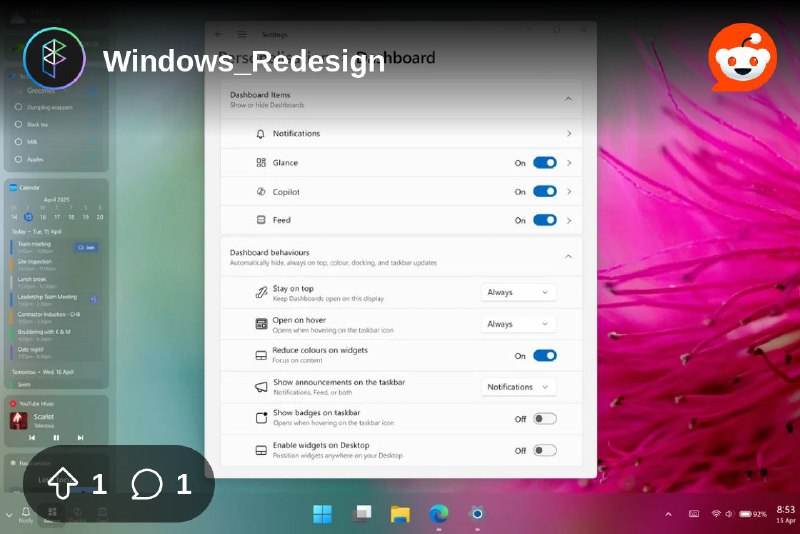Click the Feed icon in Settings list

pyautogui.click(x=261, y=220)
